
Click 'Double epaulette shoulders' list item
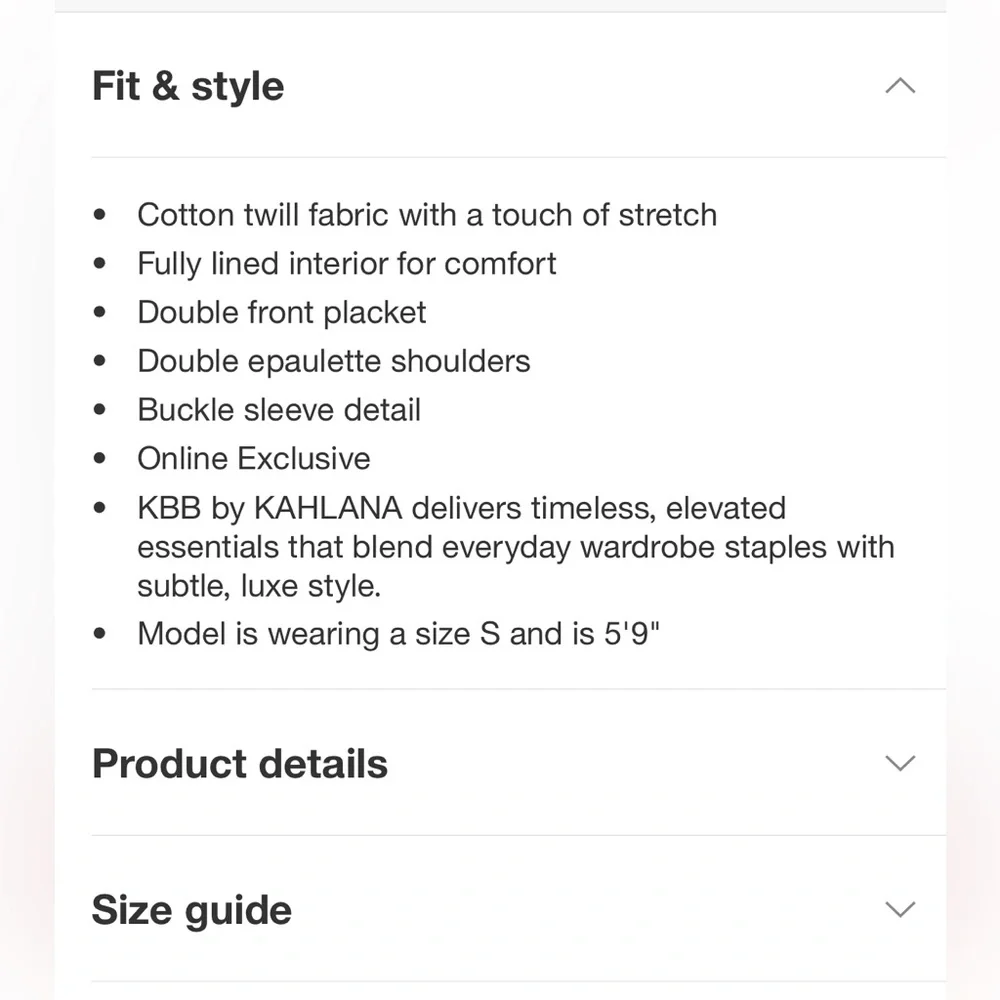click(334, 362)
